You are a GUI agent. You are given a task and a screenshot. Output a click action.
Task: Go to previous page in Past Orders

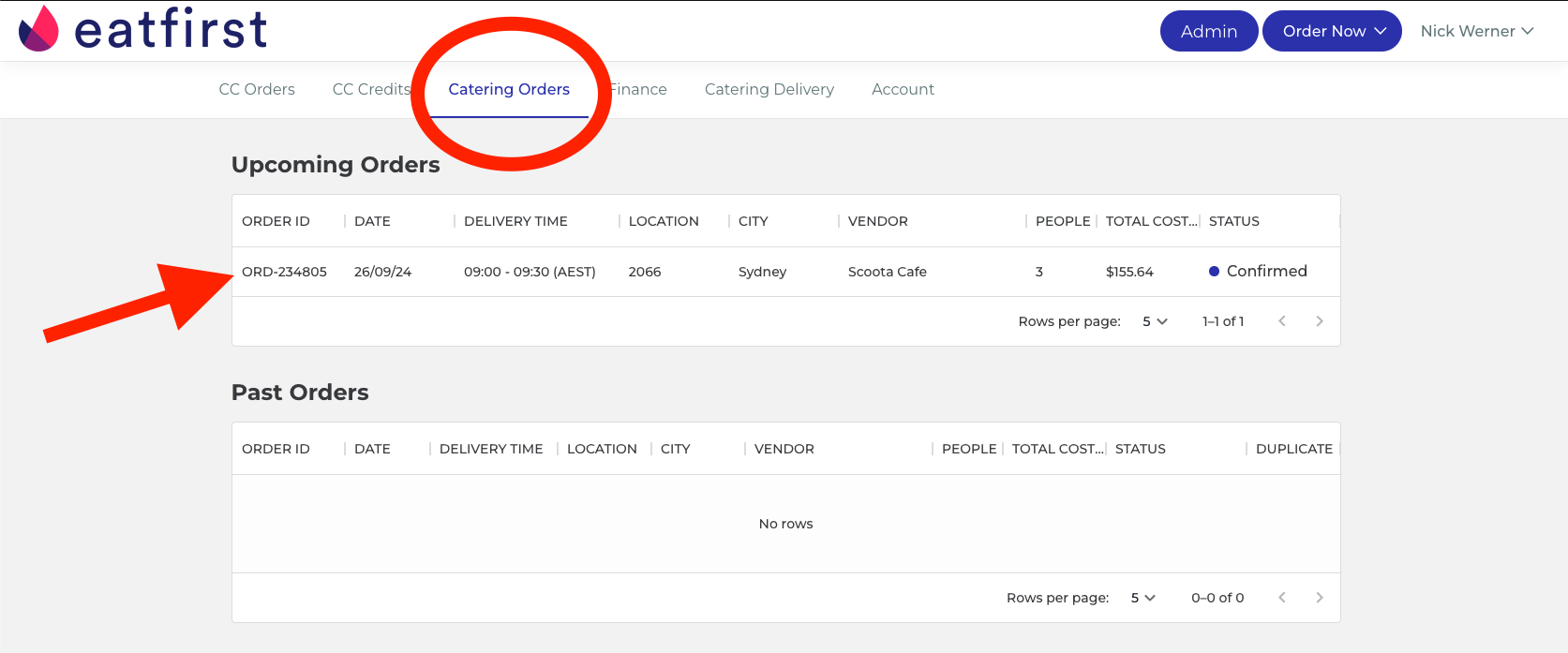tap(1282, 598)
